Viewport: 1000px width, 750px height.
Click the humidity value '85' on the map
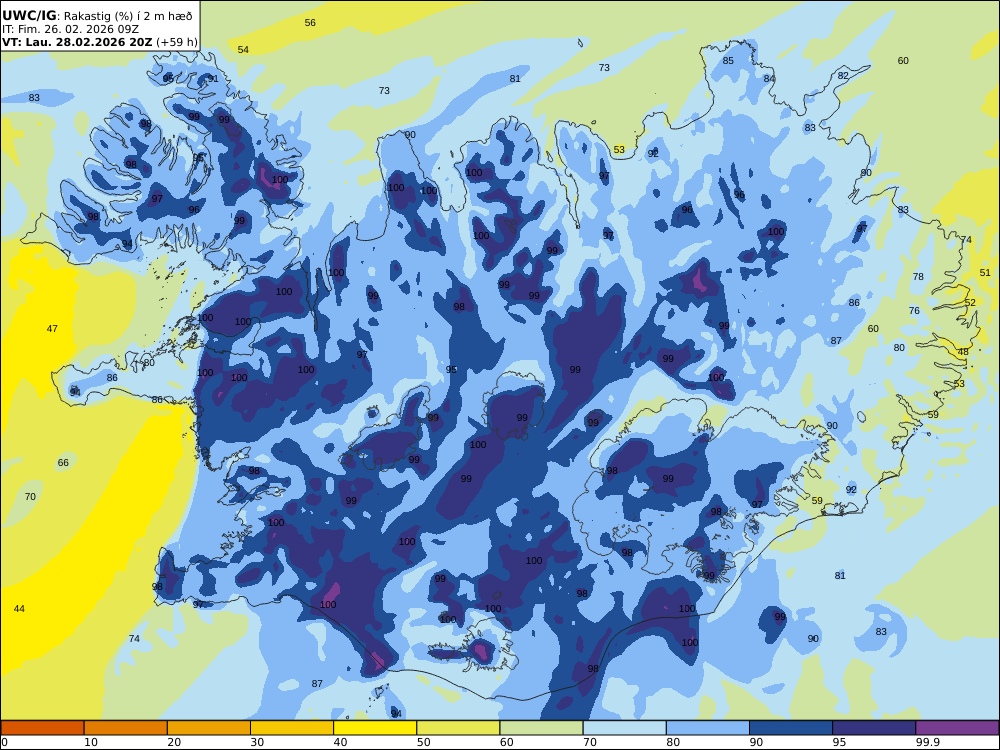click(728, 61)
